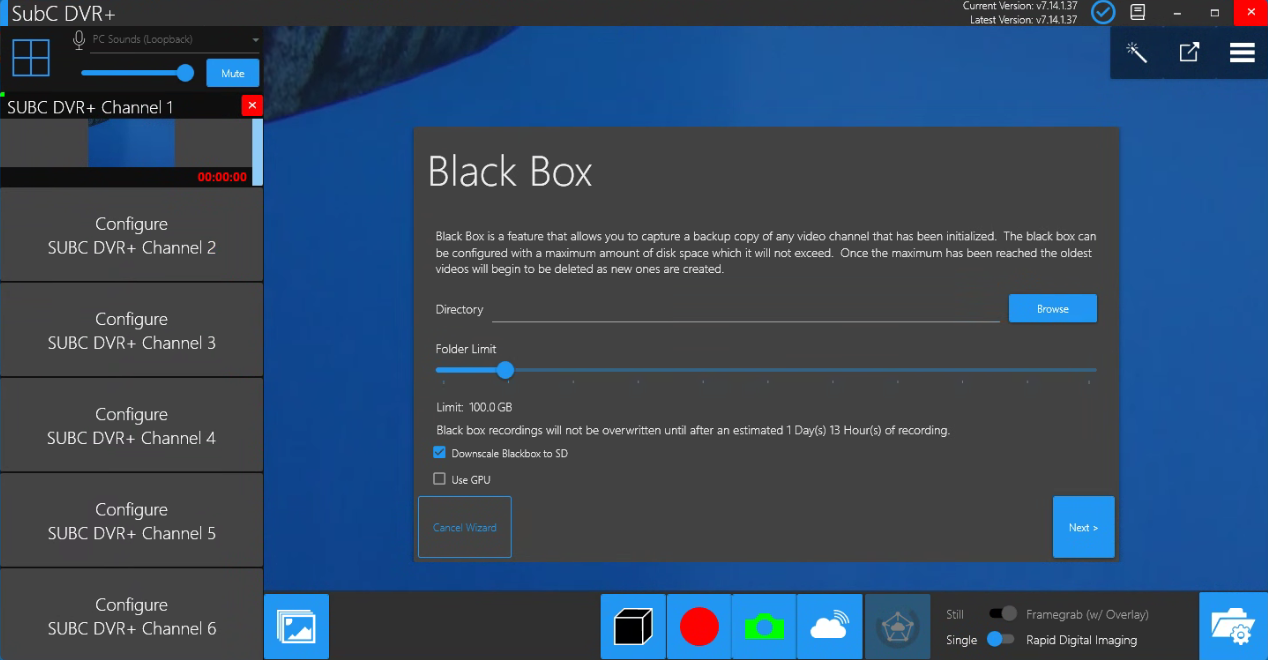Open the image gallery icon
The height and width of the screenshot is (660, 1268).
(x=297, y=627)
